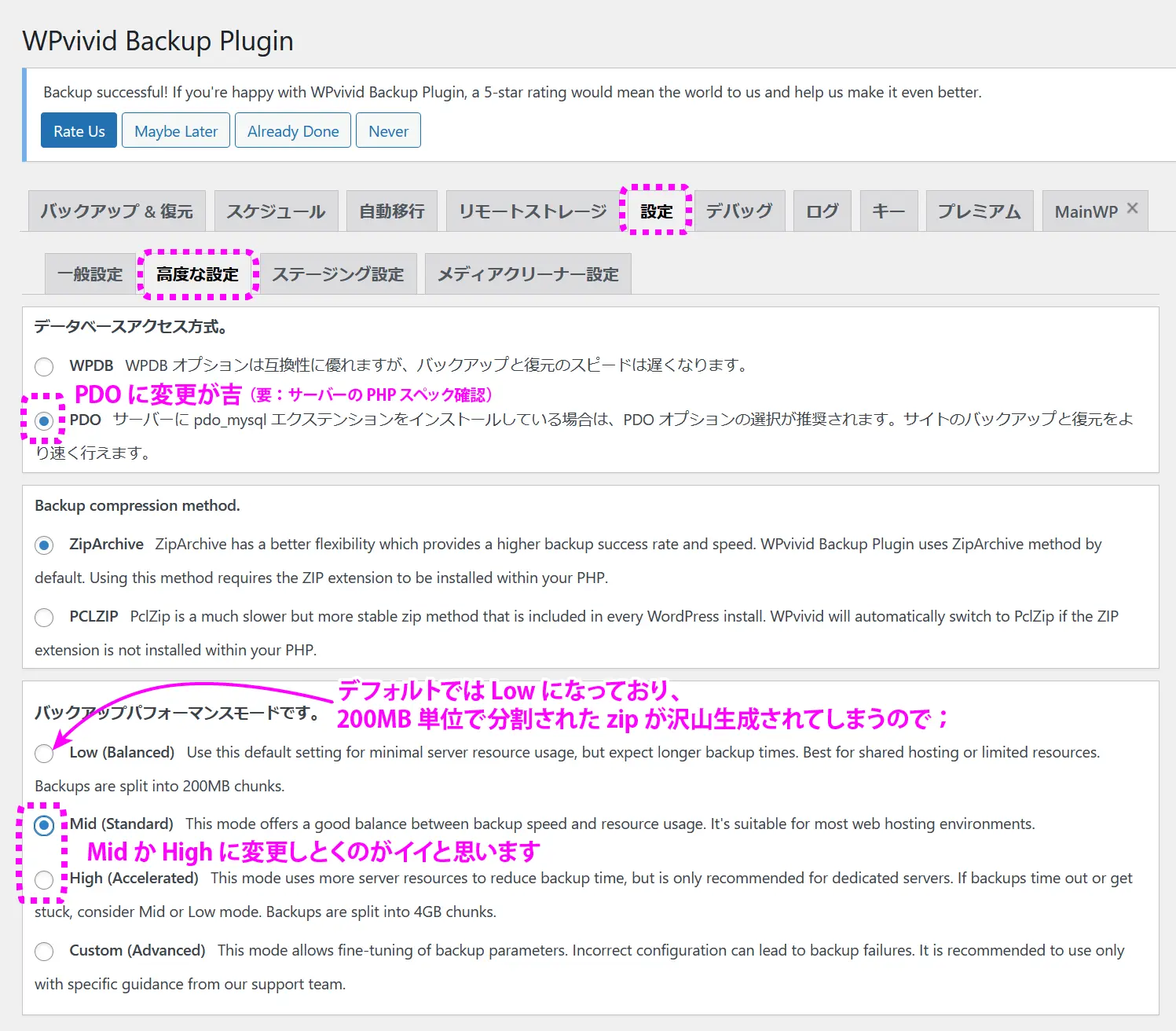Select Mid (Standard) performance mode
Screen dimensions: 1176x1031
point(44,825)
